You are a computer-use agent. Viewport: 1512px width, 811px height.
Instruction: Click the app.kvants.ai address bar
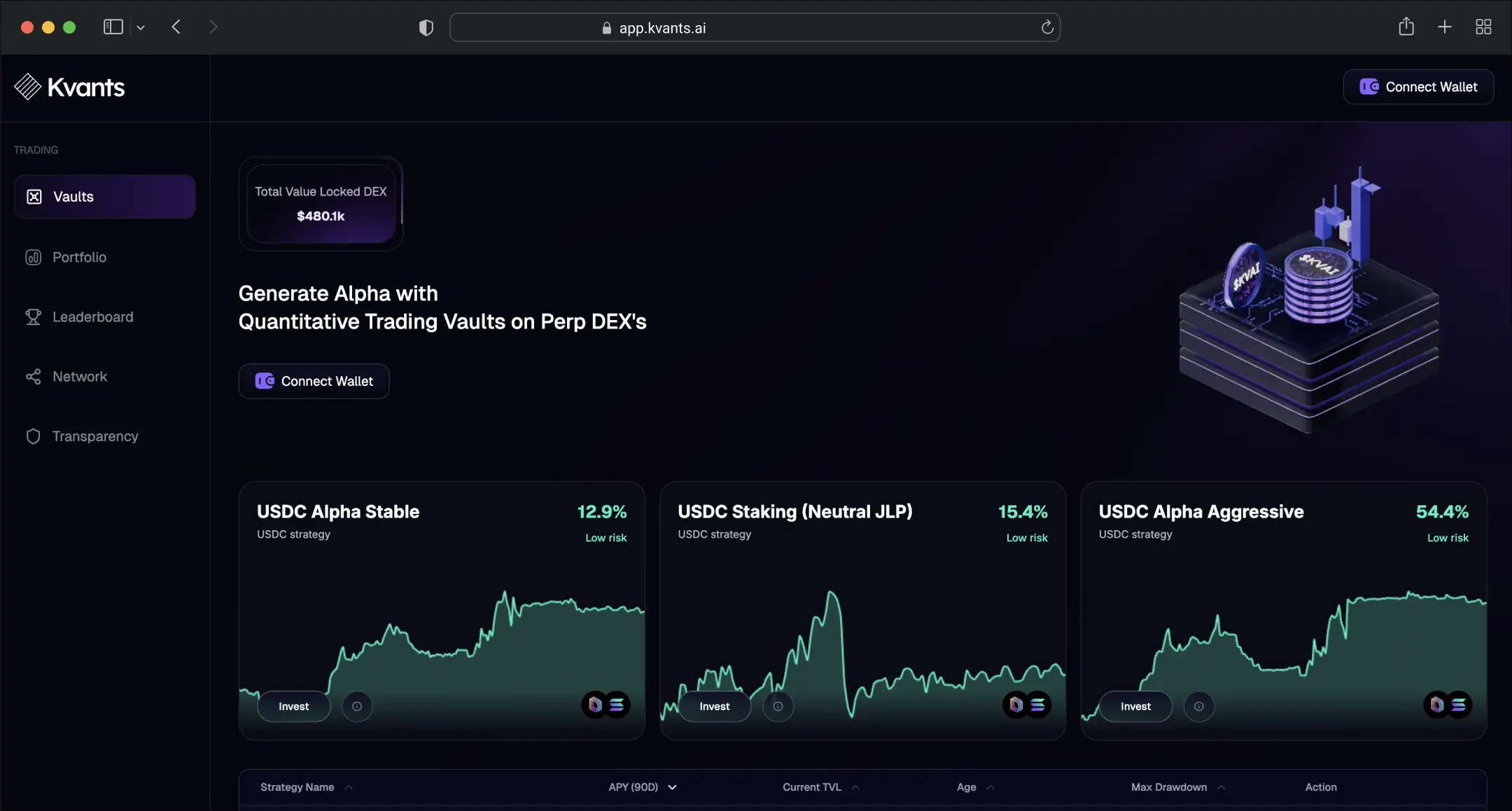coord(755,27)
